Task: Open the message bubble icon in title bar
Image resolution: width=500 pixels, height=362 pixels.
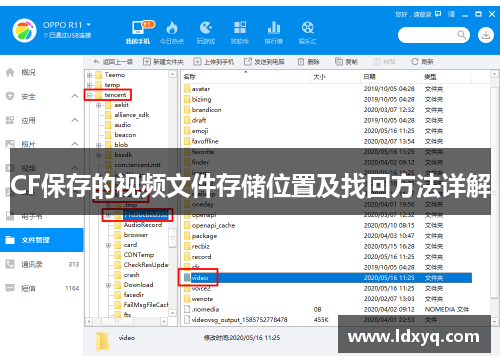Action: 438,14
